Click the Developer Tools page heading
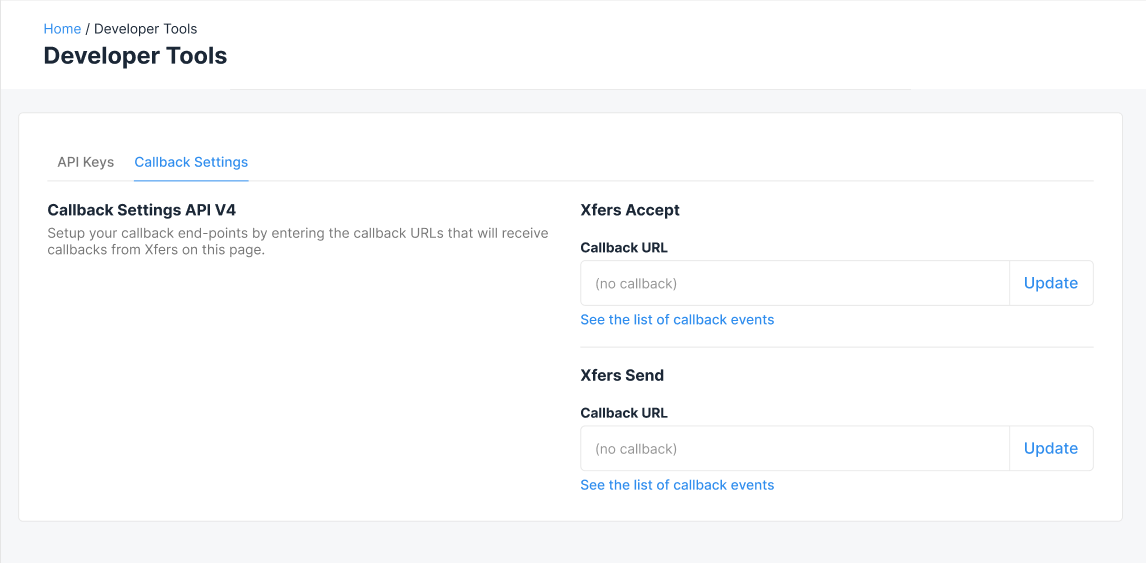Image resolution: width=1146 pixels, height=563 pixels. [x=135, y=56]
